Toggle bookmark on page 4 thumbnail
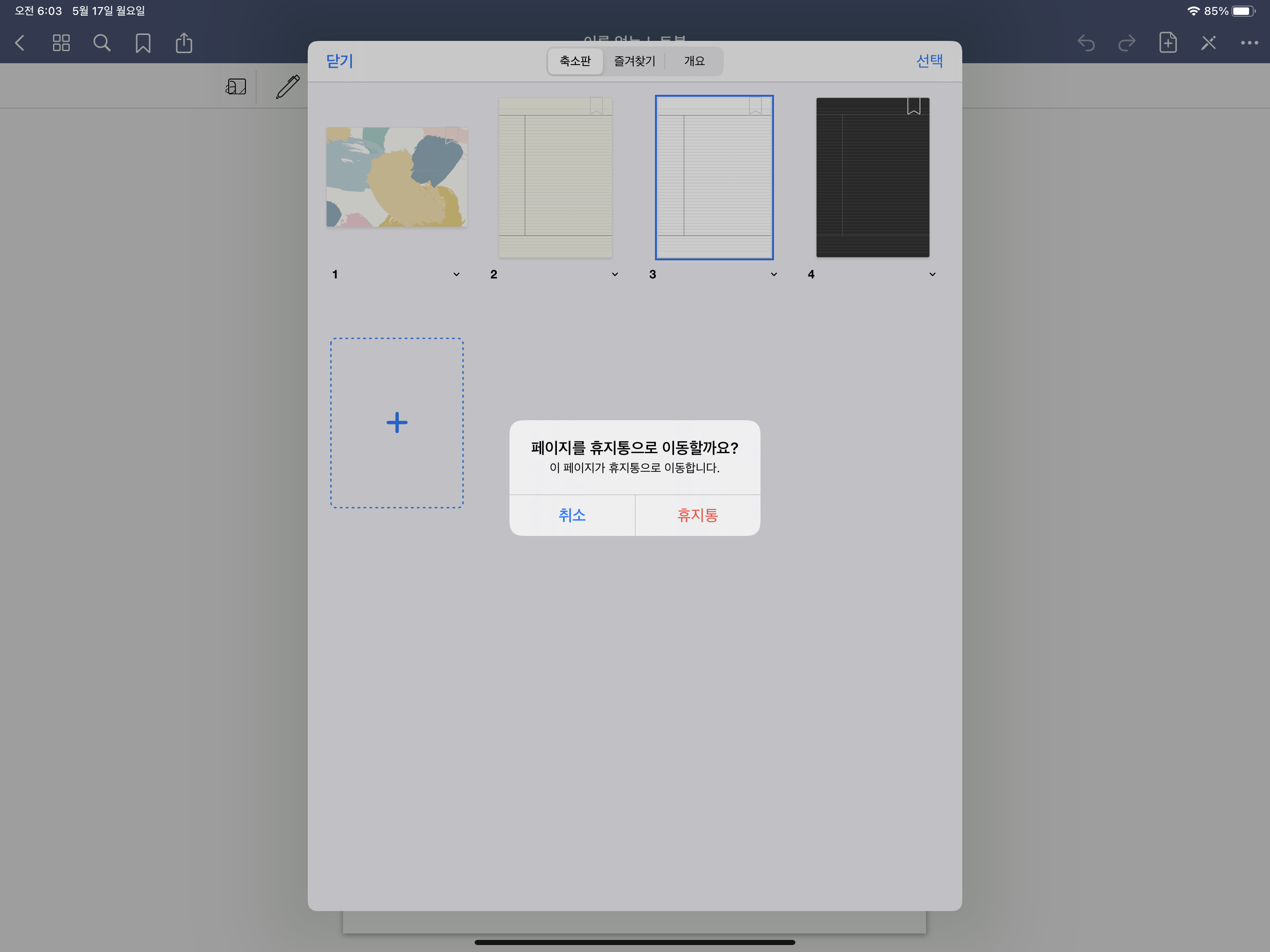Screen dimensions: 1270x952 (913, 106)
